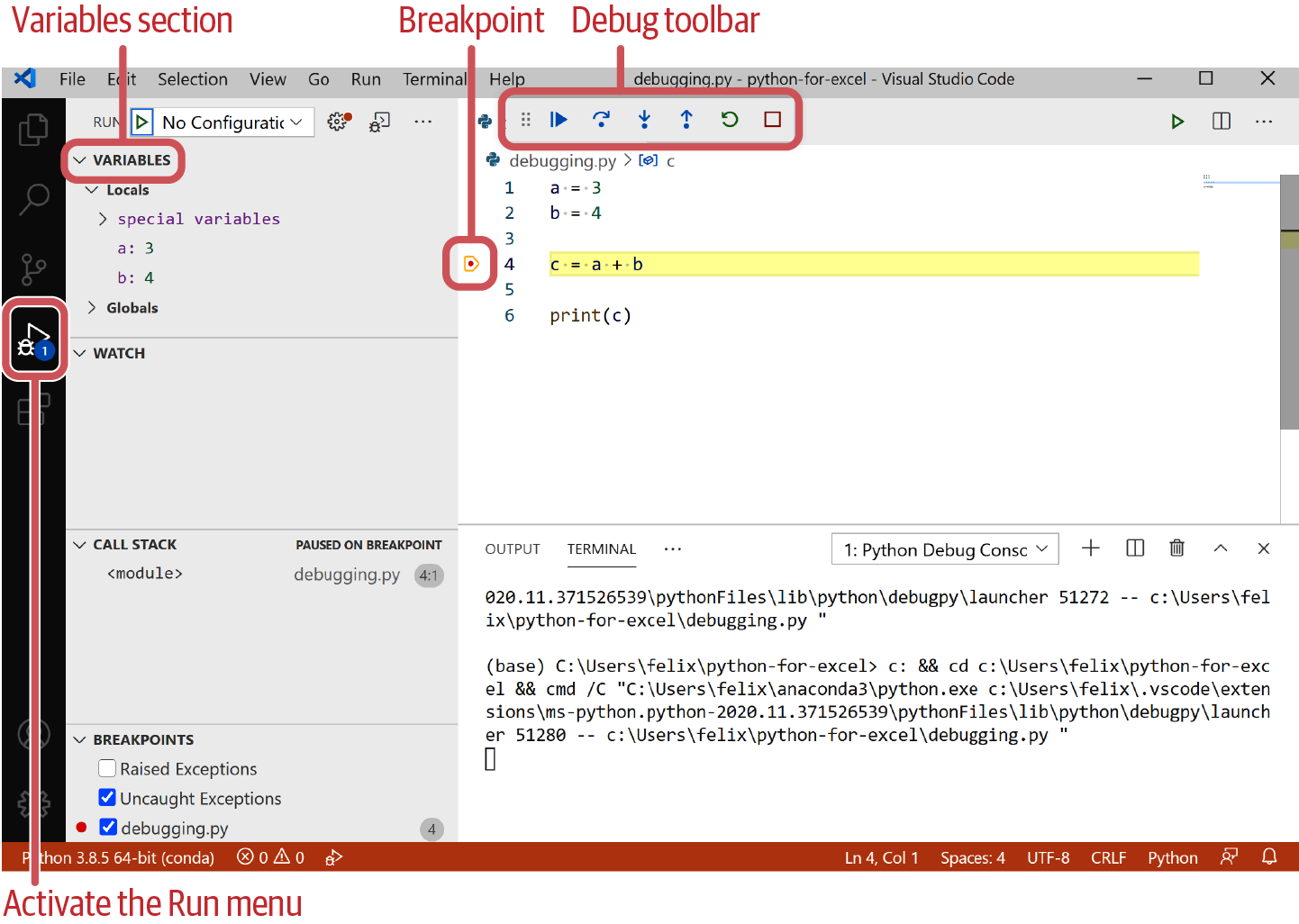The image size is (1299, 924).
Task: Click the feedback icon in status bar
Action: tap(1229, 857)
